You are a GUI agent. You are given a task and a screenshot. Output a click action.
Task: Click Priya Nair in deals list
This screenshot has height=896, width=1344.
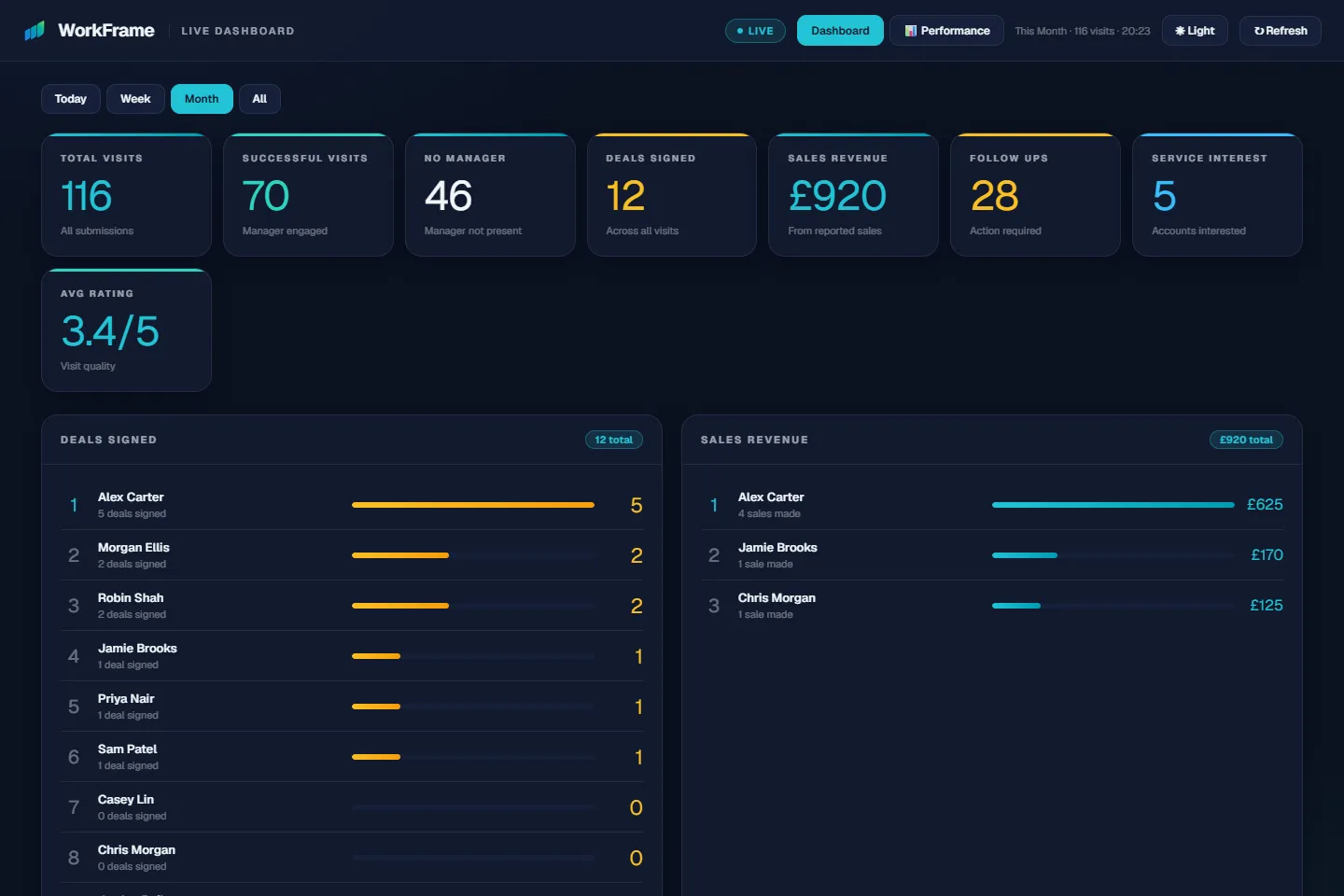(126, 699)
